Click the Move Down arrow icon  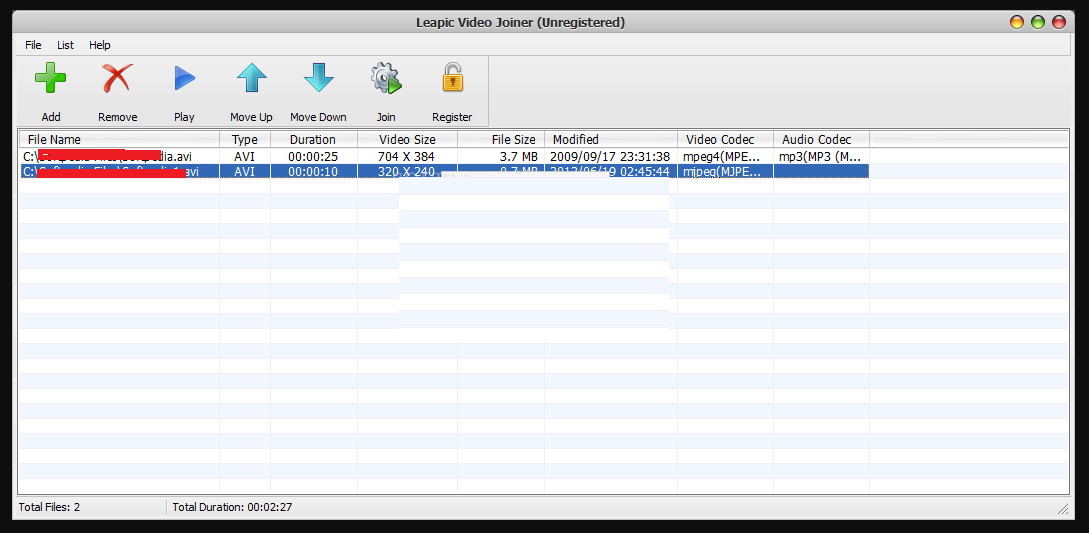click(319, 78)
